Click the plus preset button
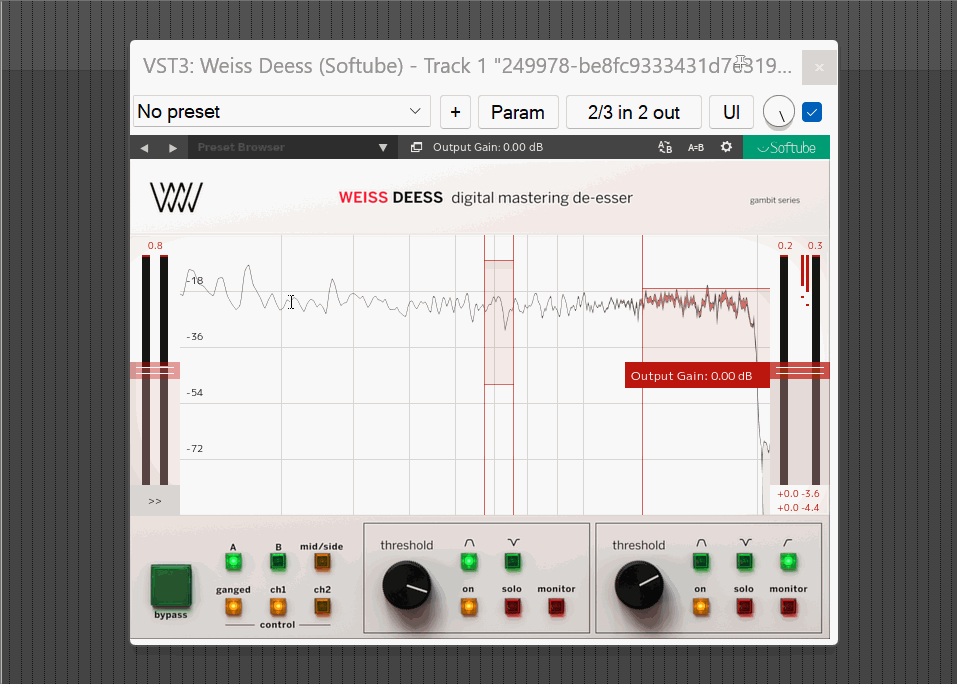The height and width of the screenshot is (684, 957). click(x=455, y=112)
